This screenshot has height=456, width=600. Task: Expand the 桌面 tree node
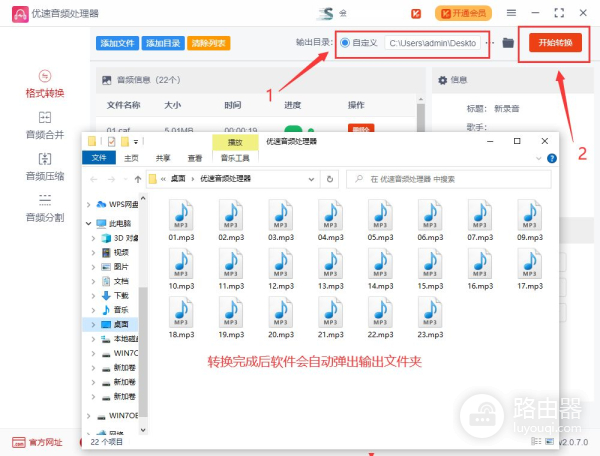coord(93,324)
